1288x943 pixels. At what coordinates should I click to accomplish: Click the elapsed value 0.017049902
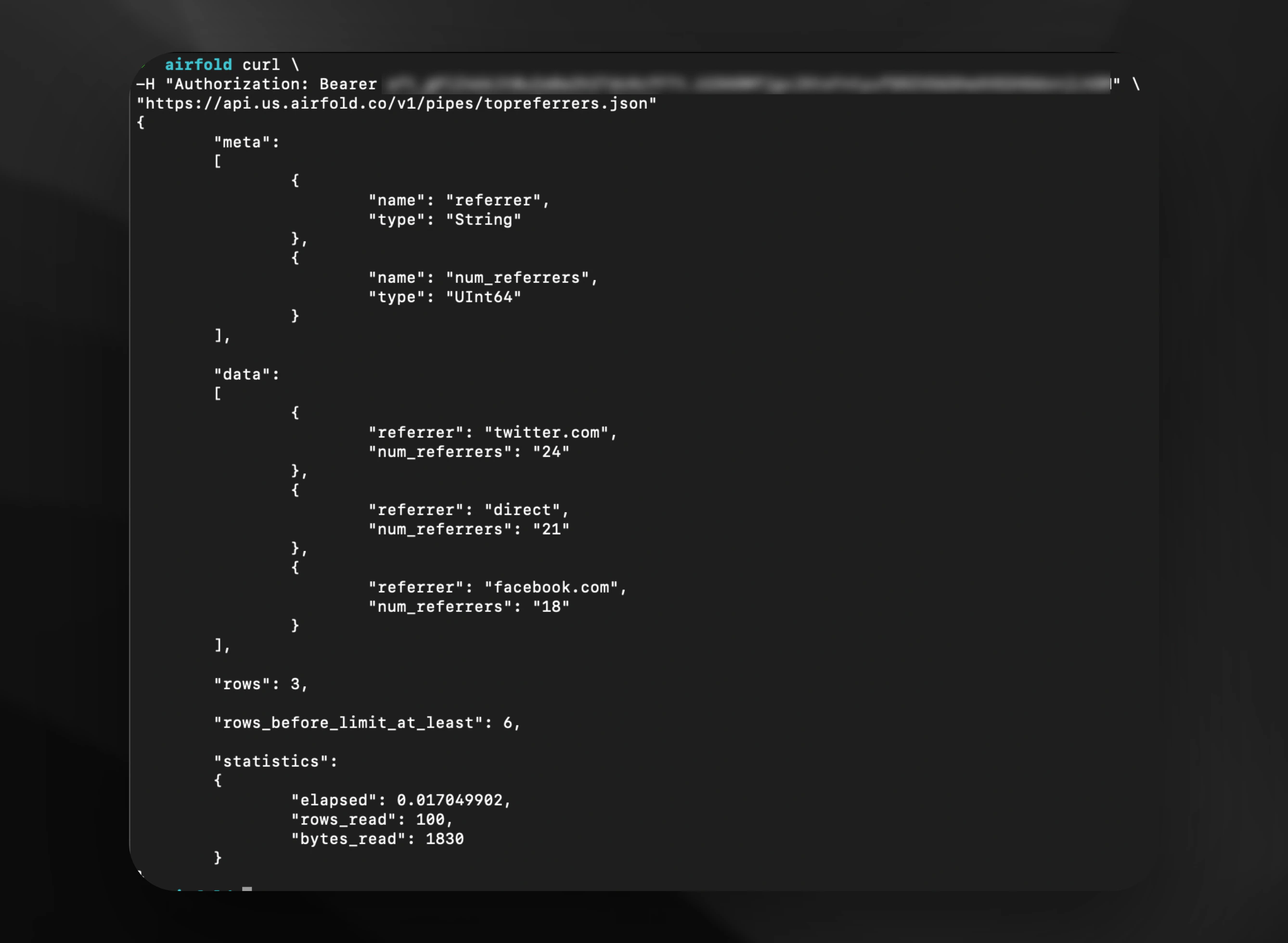click(450, 800)
